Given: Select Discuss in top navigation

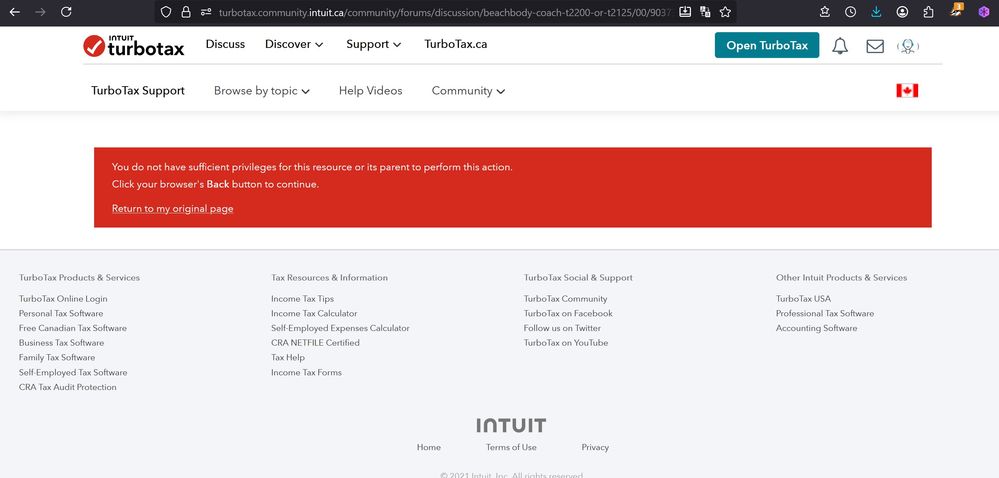Looking at the screenshot, I should pos(225,44).
